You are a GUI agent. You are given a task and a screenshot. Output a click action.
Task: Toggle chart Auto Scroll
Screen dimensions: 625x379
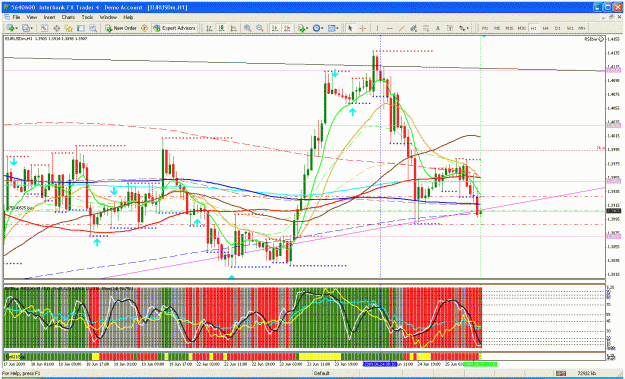(275, 28)
